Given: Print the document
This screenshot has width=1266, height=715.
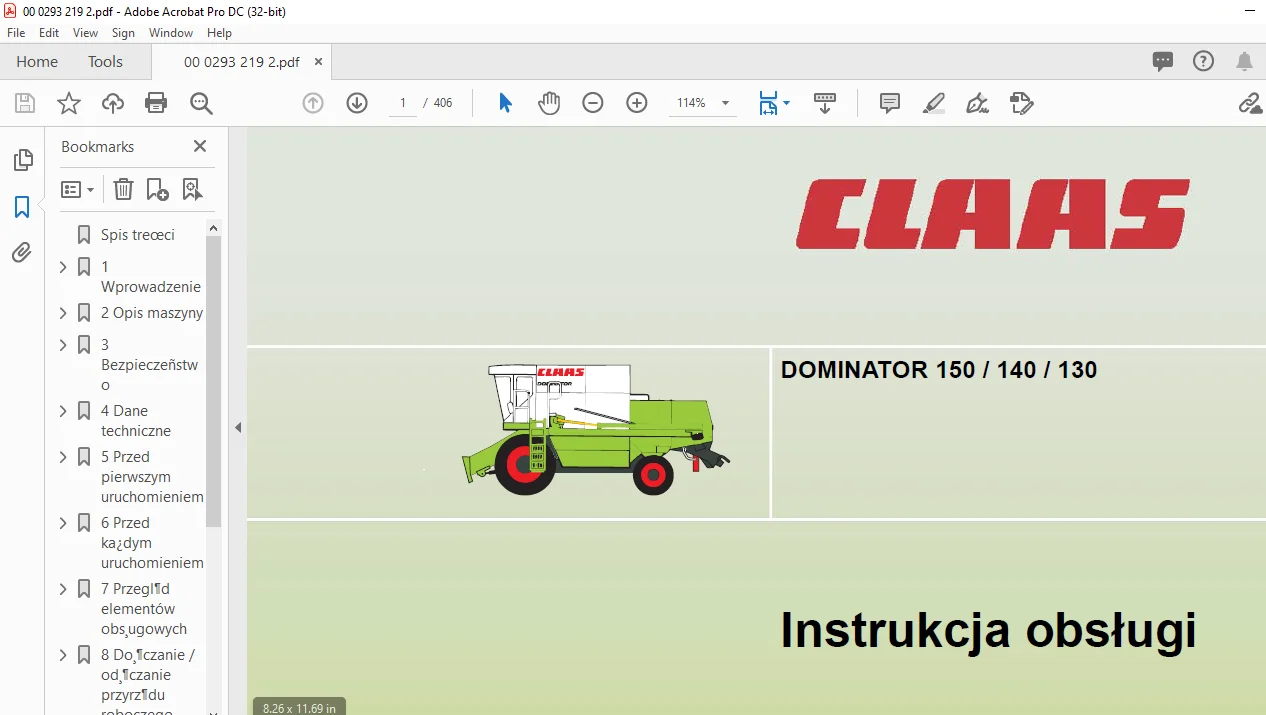Looking at the screenshot, I should 156,103.
